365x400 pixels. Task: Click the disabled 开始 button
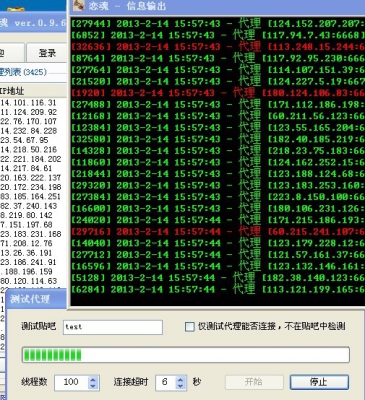click(x=254, y=382)
